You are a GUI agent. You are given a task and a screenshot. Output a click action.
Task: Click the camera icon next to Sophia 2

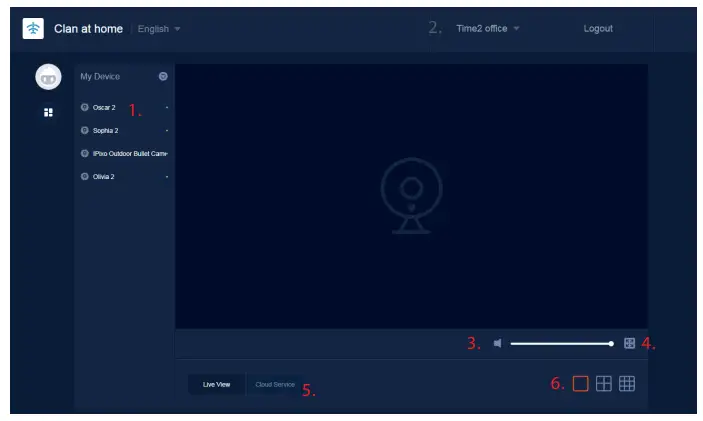[84, 130]
